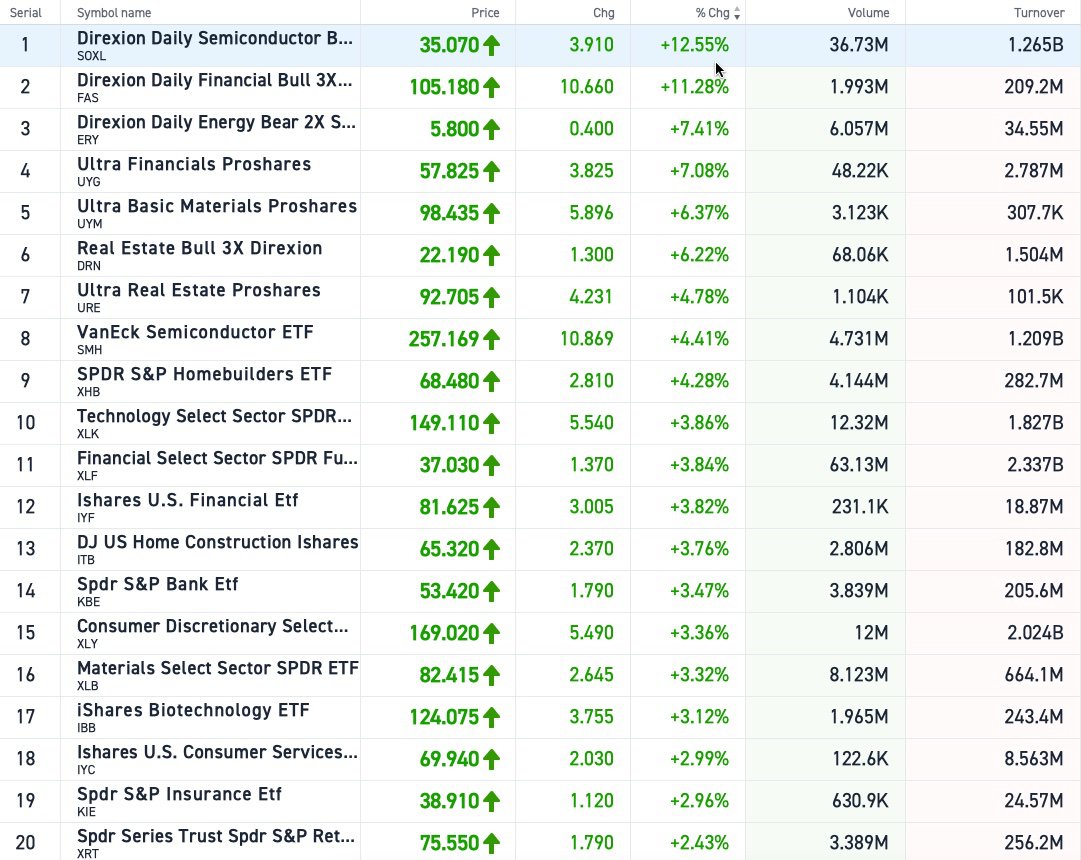Click the up arrow beside price 68.480
The image size is (1081, 860).
491,381
